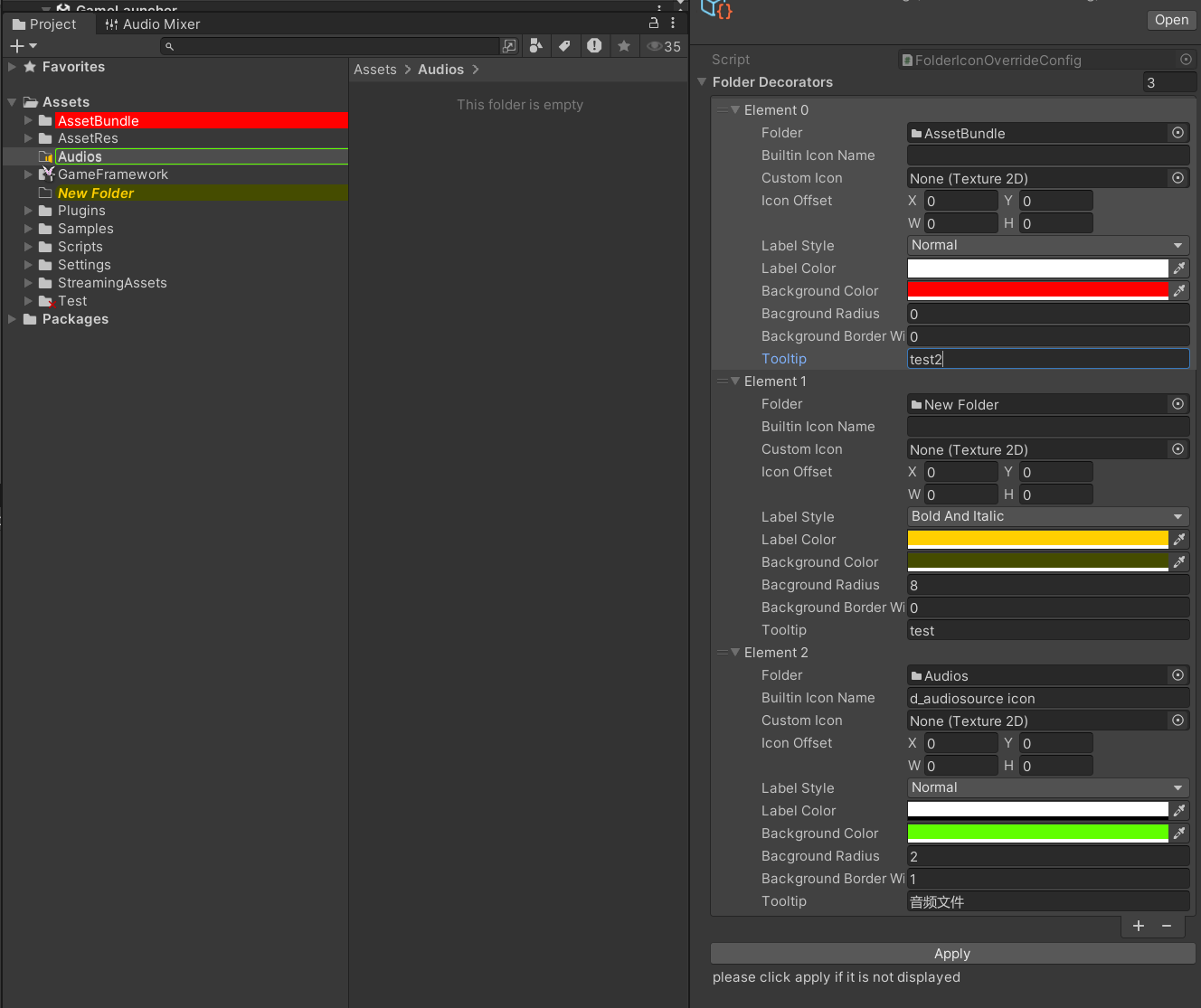Open Element 0 Label Style dropdown

[1048, 245]
